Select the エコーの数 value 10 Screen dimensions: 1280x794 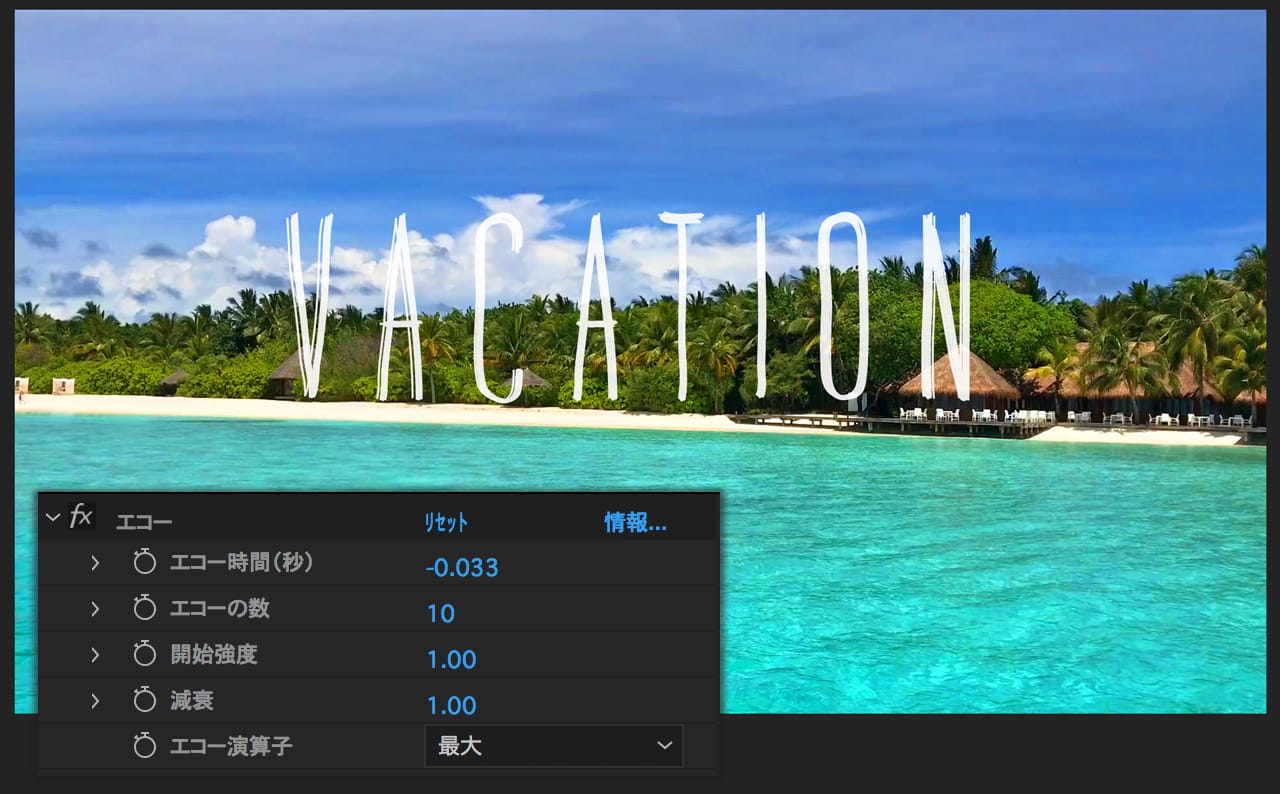tap(441, 614)
